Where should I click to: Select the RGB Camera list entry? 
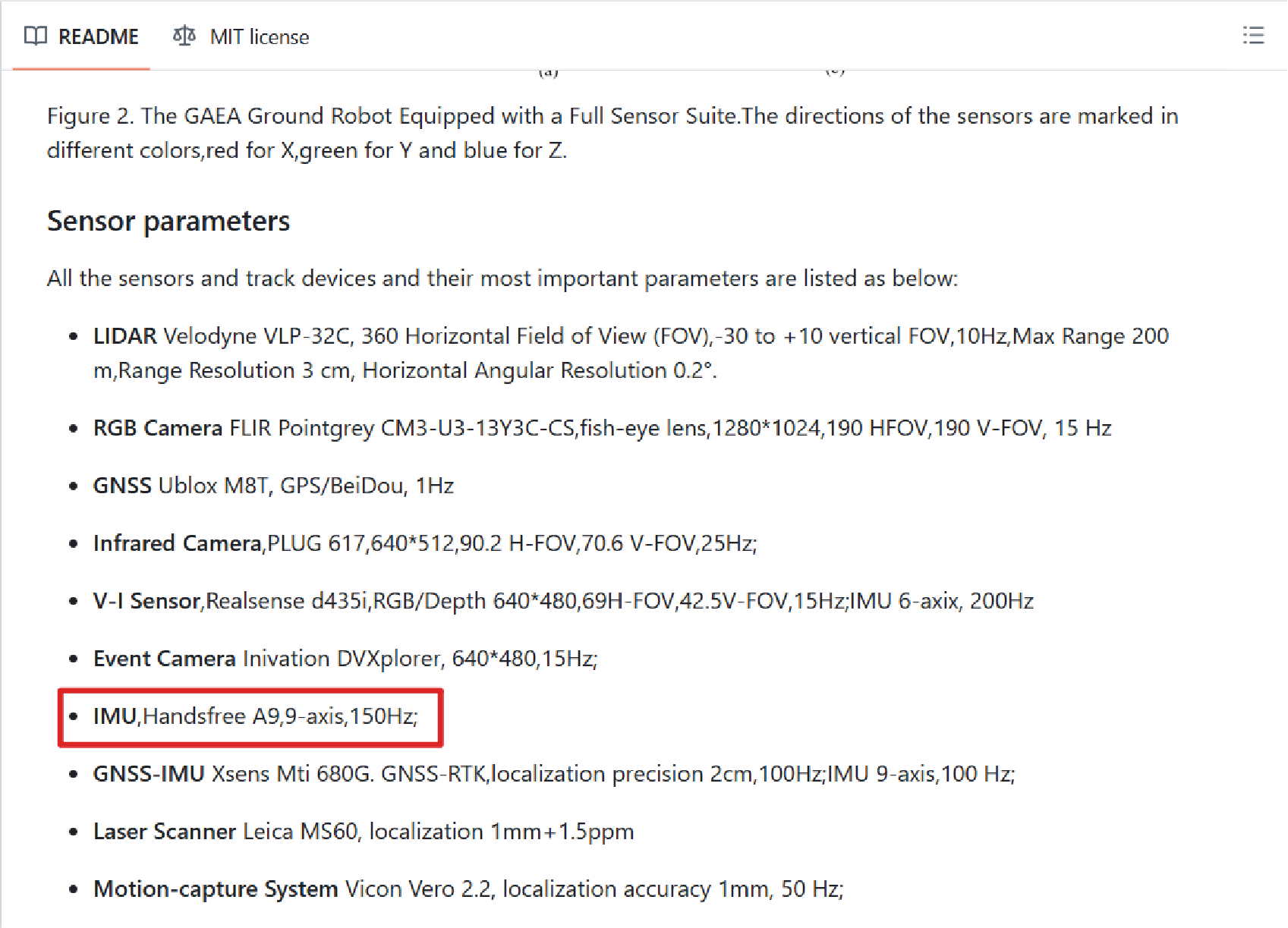point(602,428)
